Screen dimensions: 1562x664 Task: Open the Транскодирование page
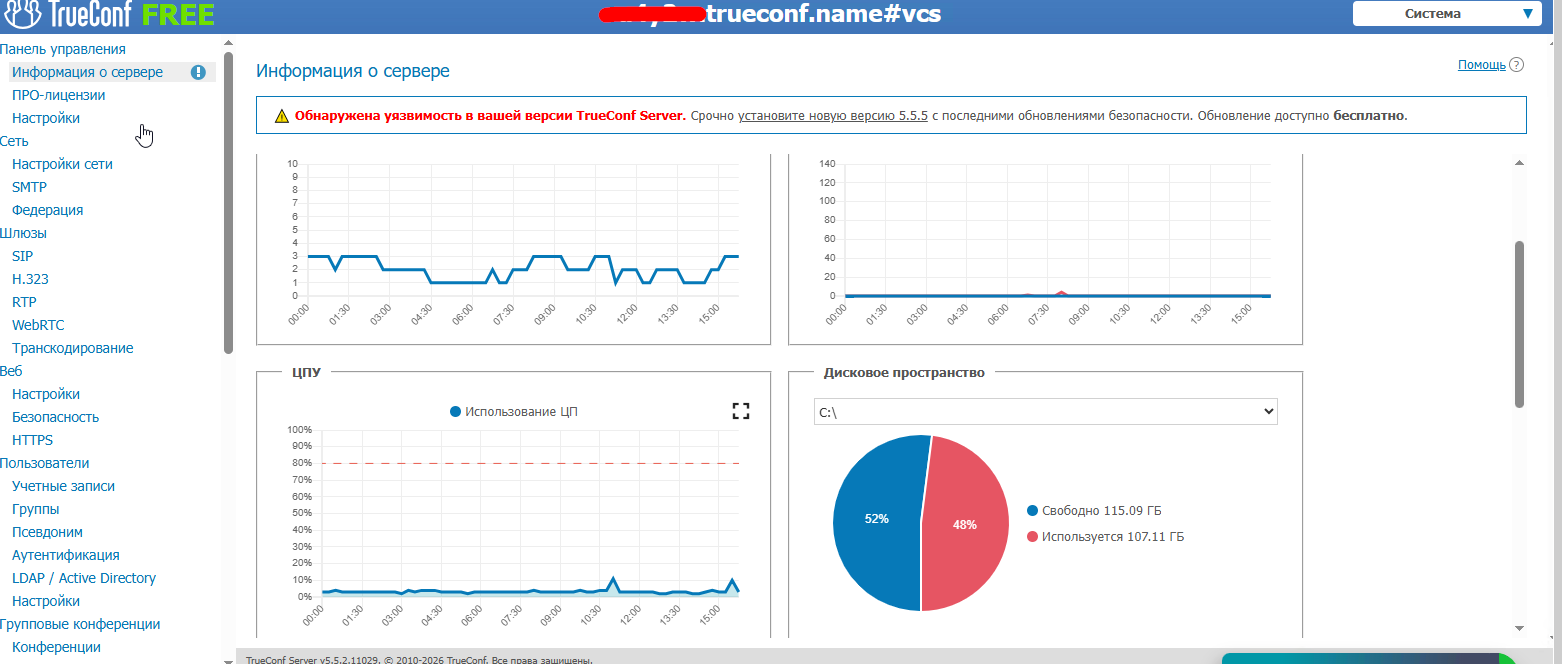[x=72, y=348]
